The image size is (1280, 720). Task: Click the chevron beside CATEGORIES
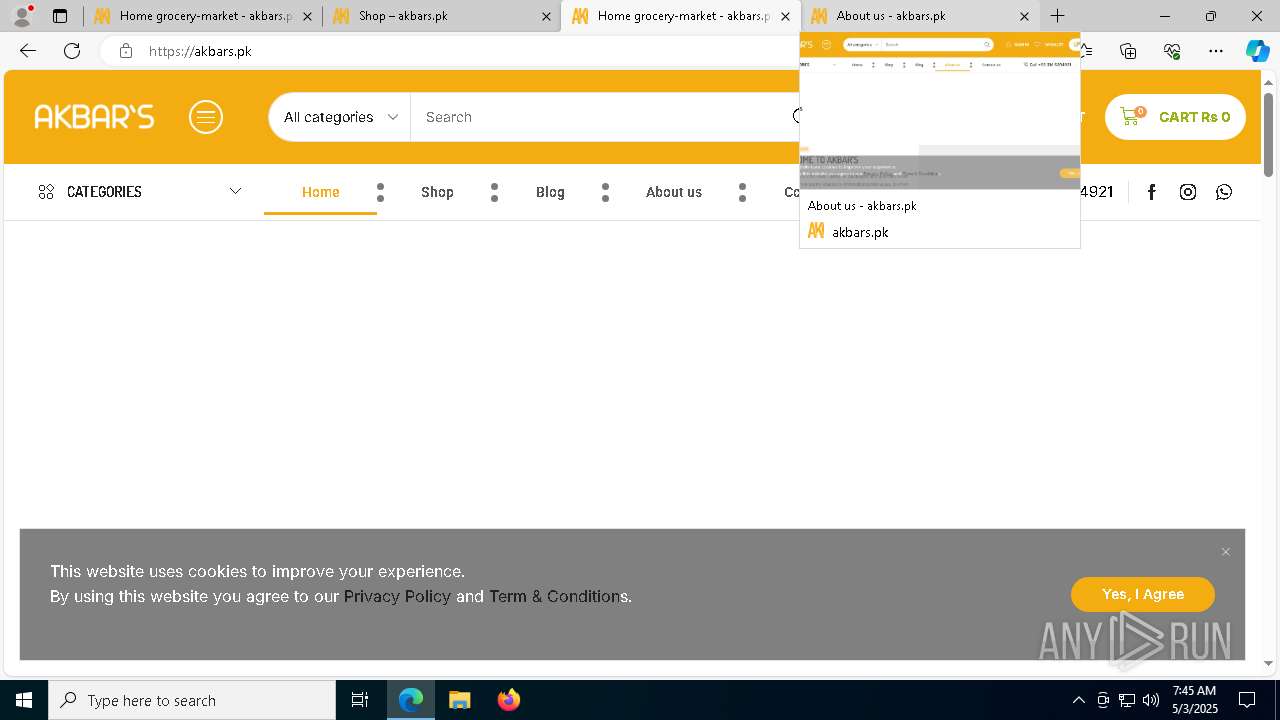coord(235,191)
